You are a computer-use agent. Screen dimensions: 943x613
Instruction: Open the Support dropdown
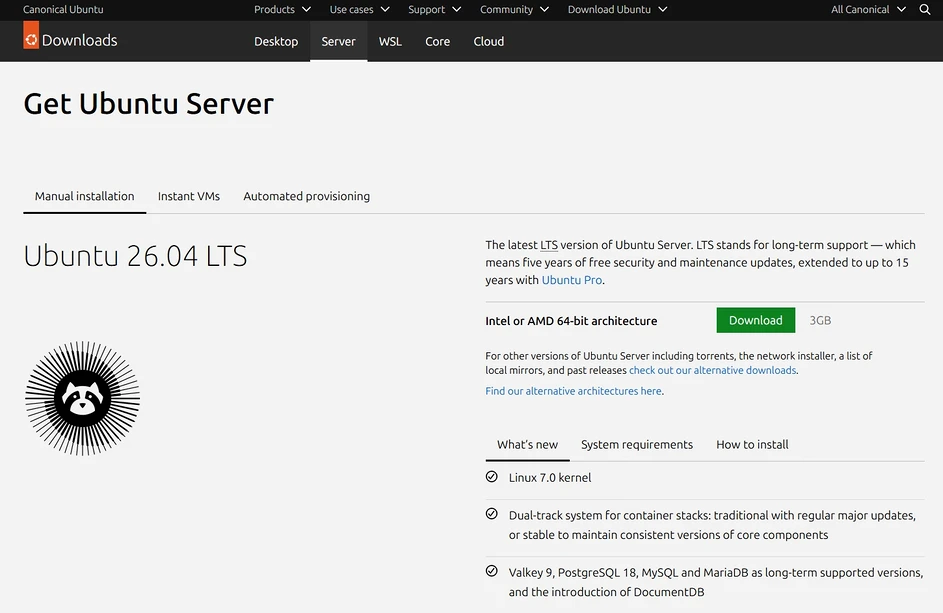[x=434, y=9]
